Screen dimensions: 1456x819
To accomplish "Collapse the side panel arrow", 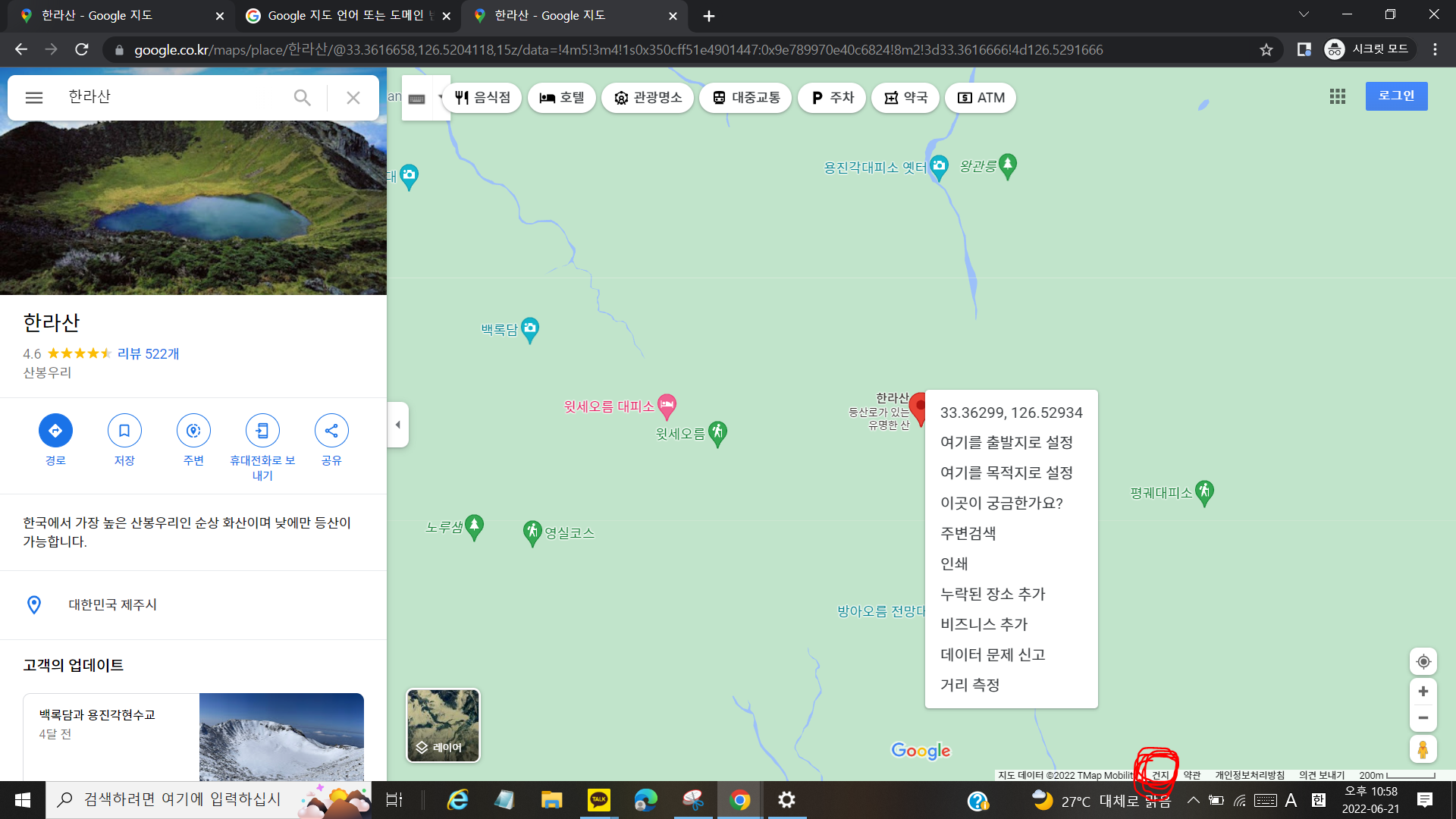I will [397, 425].
